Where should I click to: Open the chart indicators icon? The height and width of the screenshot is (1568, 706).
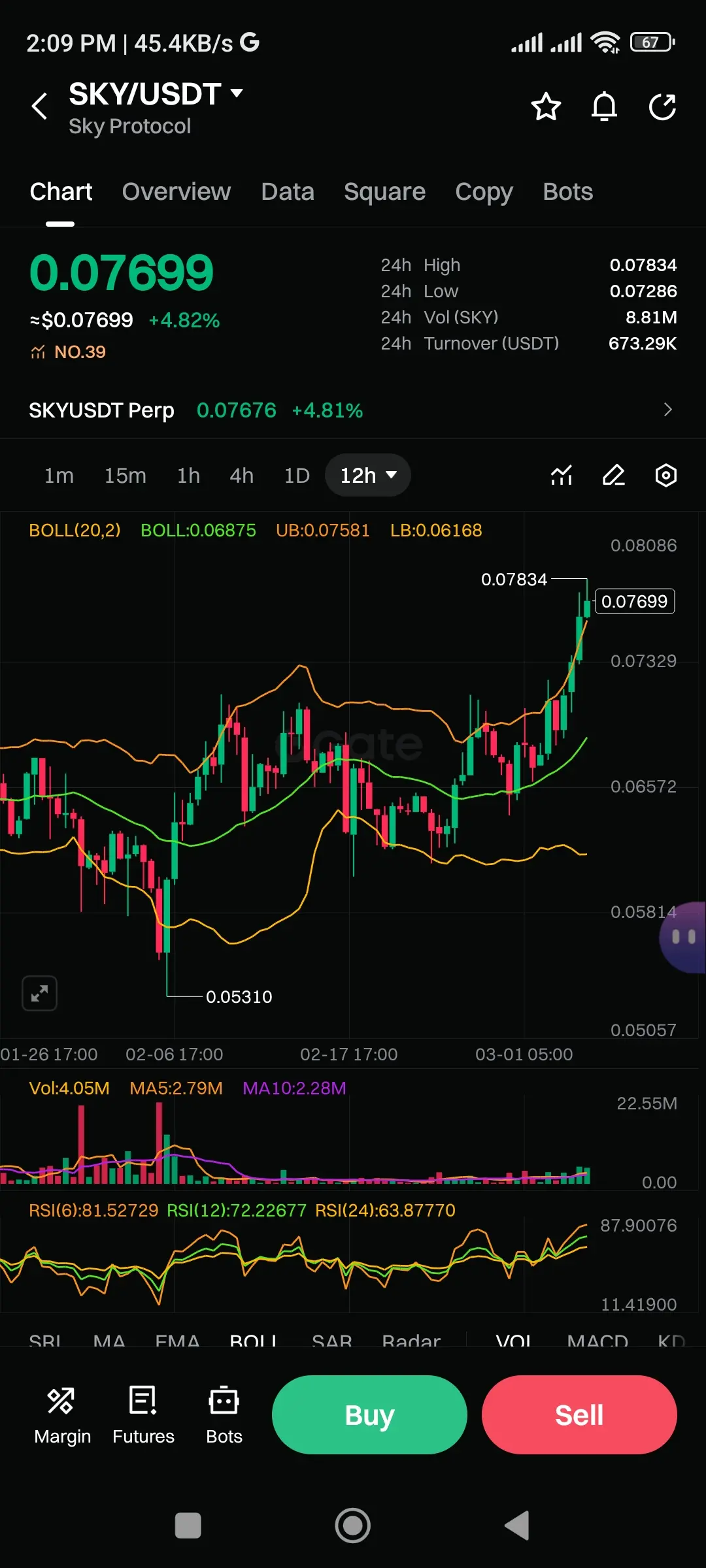(x=562, y=475)
